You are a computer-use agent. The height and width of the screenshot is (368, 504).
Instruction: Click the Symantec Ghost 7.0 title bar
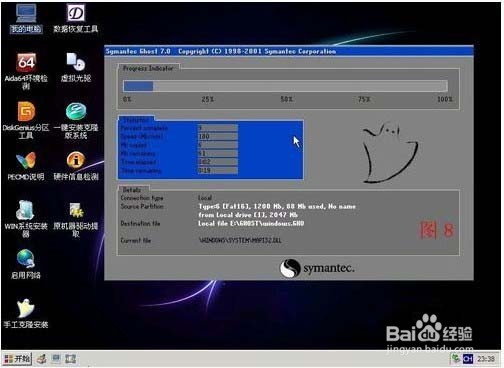289,51
